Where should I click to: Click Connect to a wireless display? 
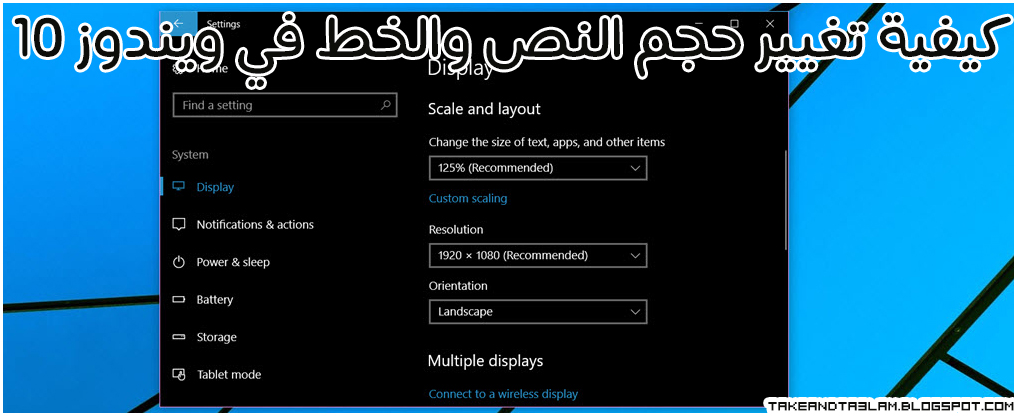tap(503, 394)
